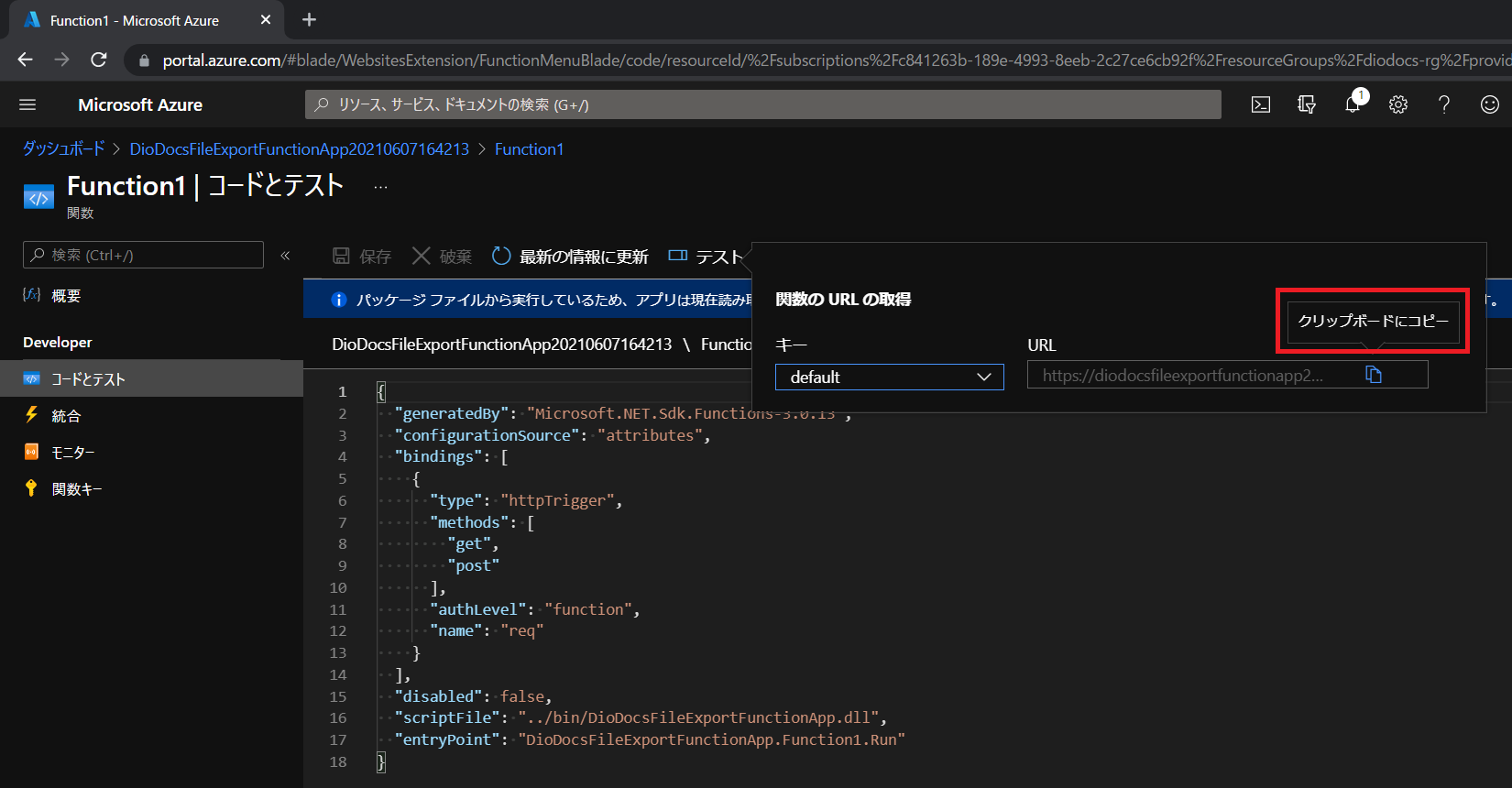Click the 関数の URL の取得 heading

pos(843,299)
